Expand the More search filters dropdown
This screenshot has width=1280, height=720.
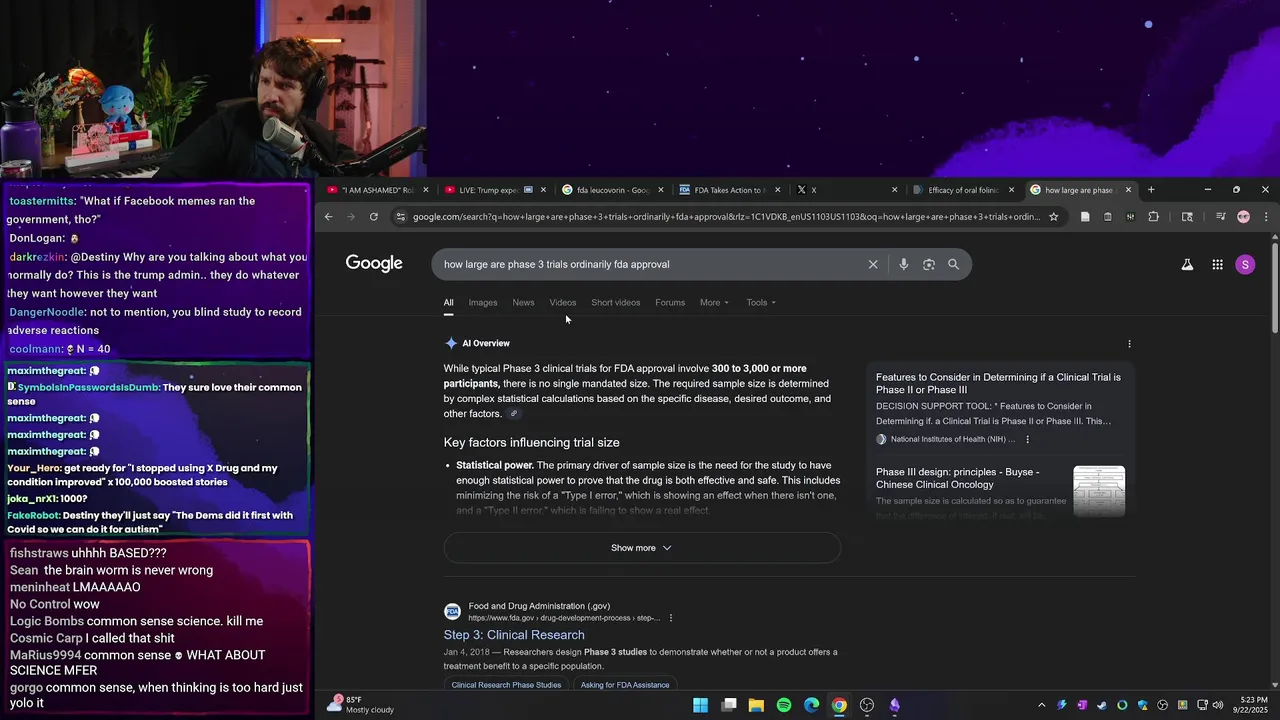714,303
